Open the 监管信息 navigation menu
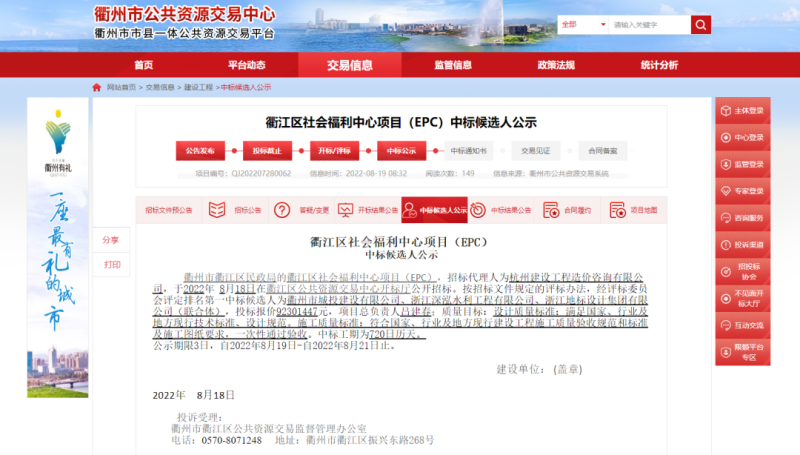Viewport: 800px width, 455px height. click(x=452, y=65)
